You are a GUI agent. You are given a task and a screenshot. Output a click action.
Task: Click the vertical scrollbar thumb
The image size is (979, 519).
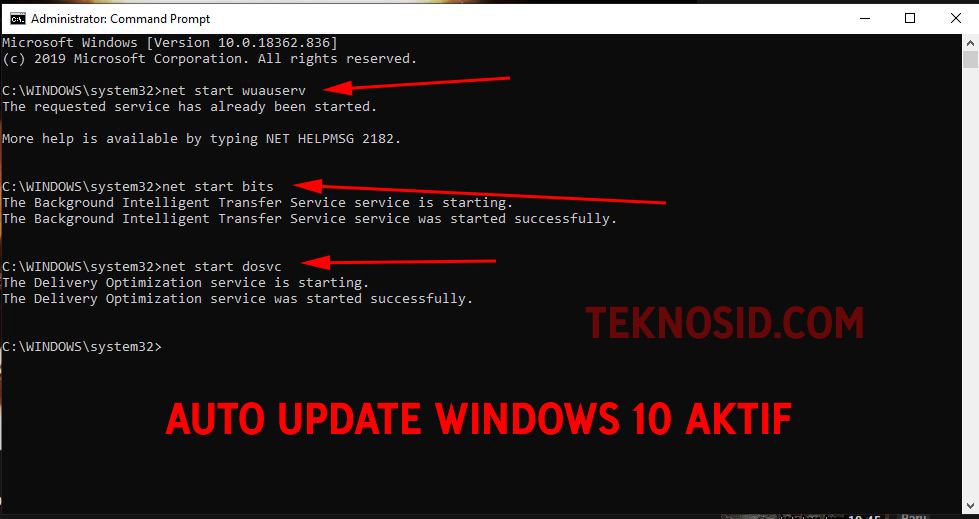970,60
